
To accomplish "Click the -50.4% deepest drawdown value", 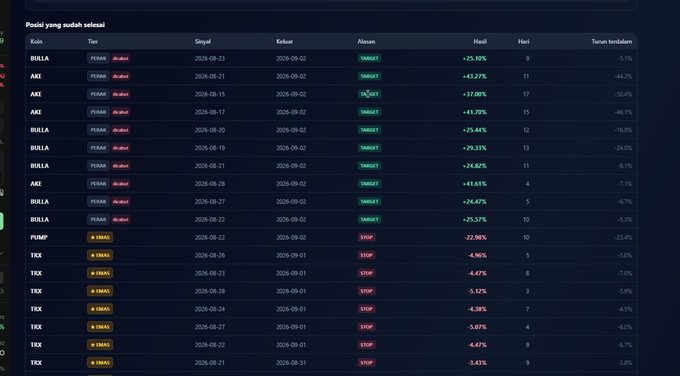I will [623, 94].
